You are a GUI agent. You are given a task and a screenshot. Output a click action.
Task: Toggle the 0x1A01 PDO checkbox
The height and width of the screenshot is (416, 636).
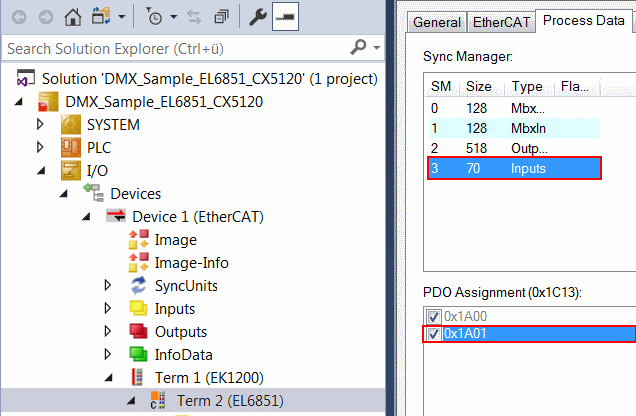click(434, 334)
